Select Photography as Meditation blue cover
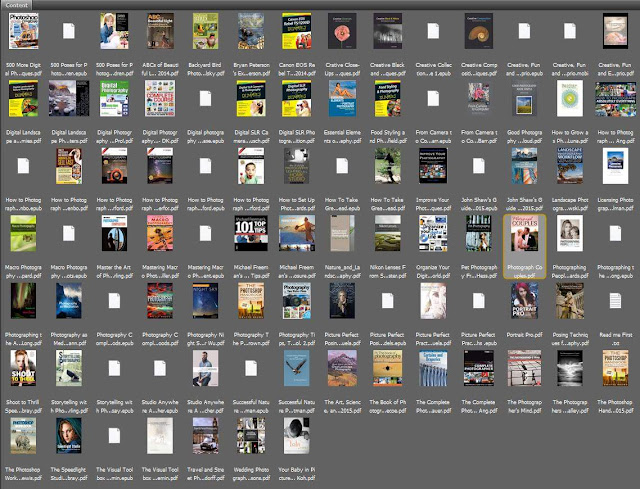 [69, 301]
